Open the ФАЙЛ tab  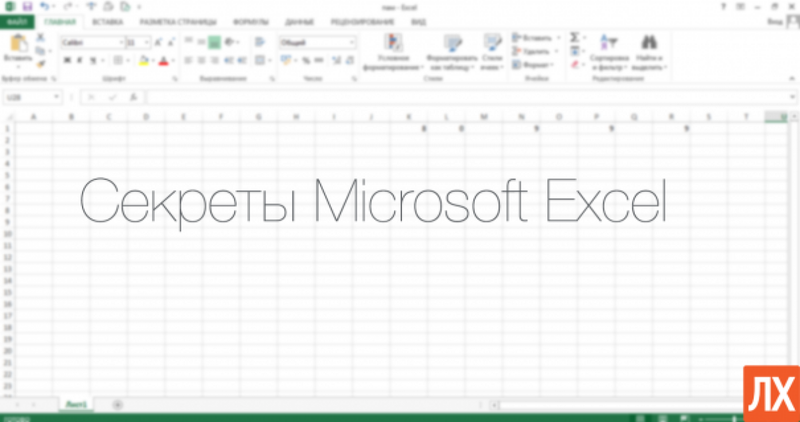coord(17,22)
